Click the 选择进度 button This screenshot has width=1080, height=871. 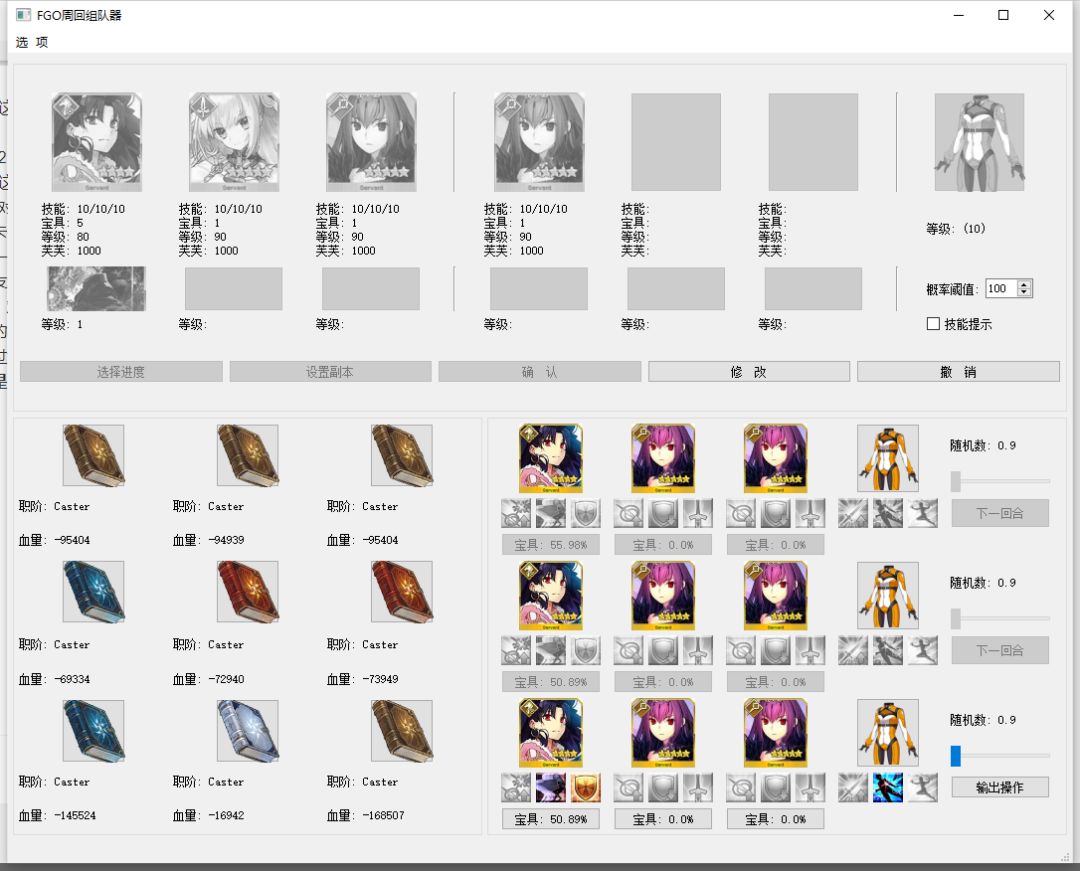point(121,372)
